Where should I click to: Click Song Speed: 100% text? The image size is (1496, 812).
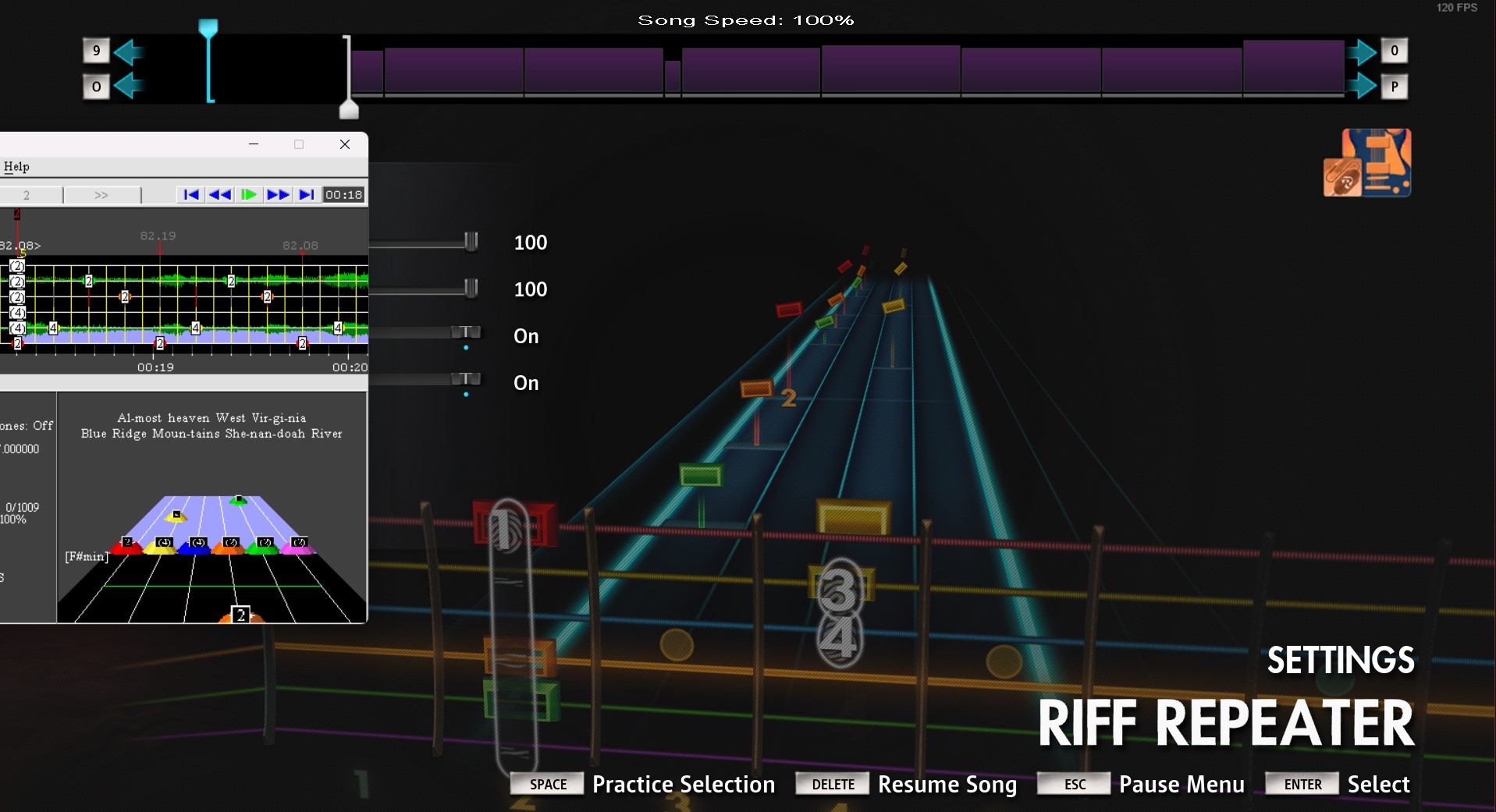click(x=746, y=20)
